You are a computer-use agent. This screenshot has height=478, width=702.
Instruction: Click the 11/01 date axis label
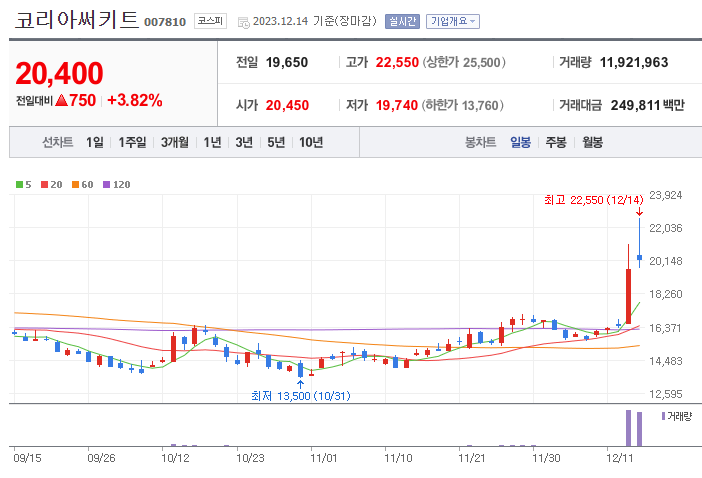pos(324,458)
